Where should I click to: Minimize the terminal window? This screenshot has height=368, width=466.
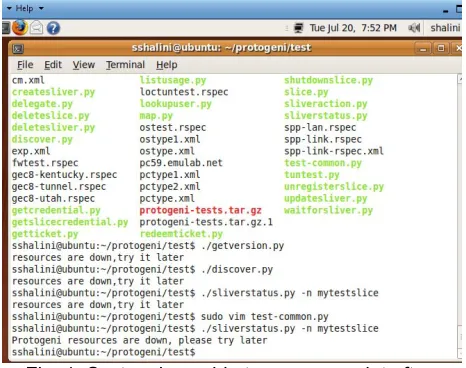[x=423, y=49]
